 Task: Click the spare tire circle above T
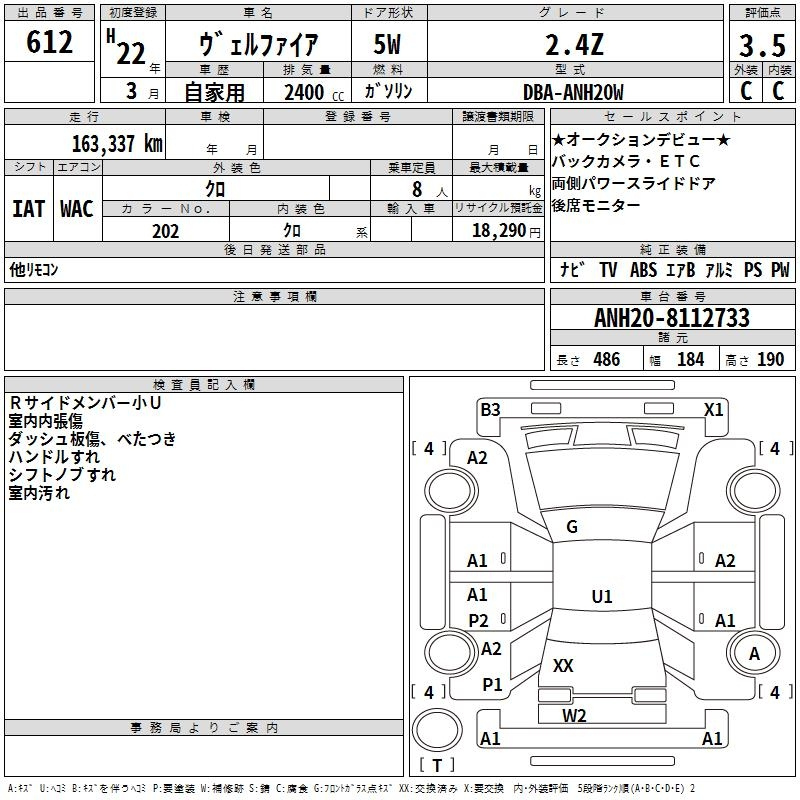[x=437, y=730]
